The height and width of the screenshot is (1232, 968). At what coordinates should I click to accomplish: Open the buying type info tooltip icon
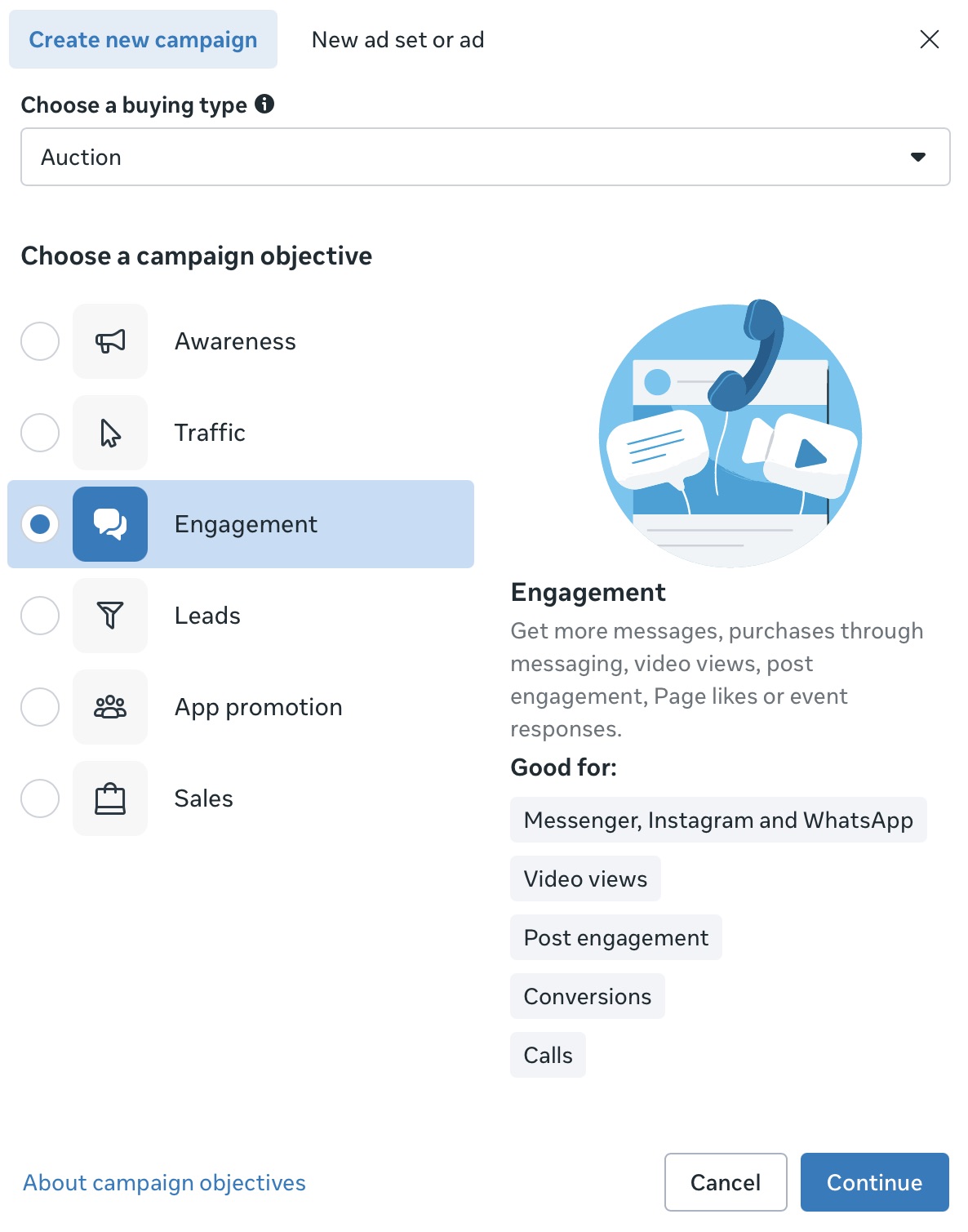pos(264,104)
